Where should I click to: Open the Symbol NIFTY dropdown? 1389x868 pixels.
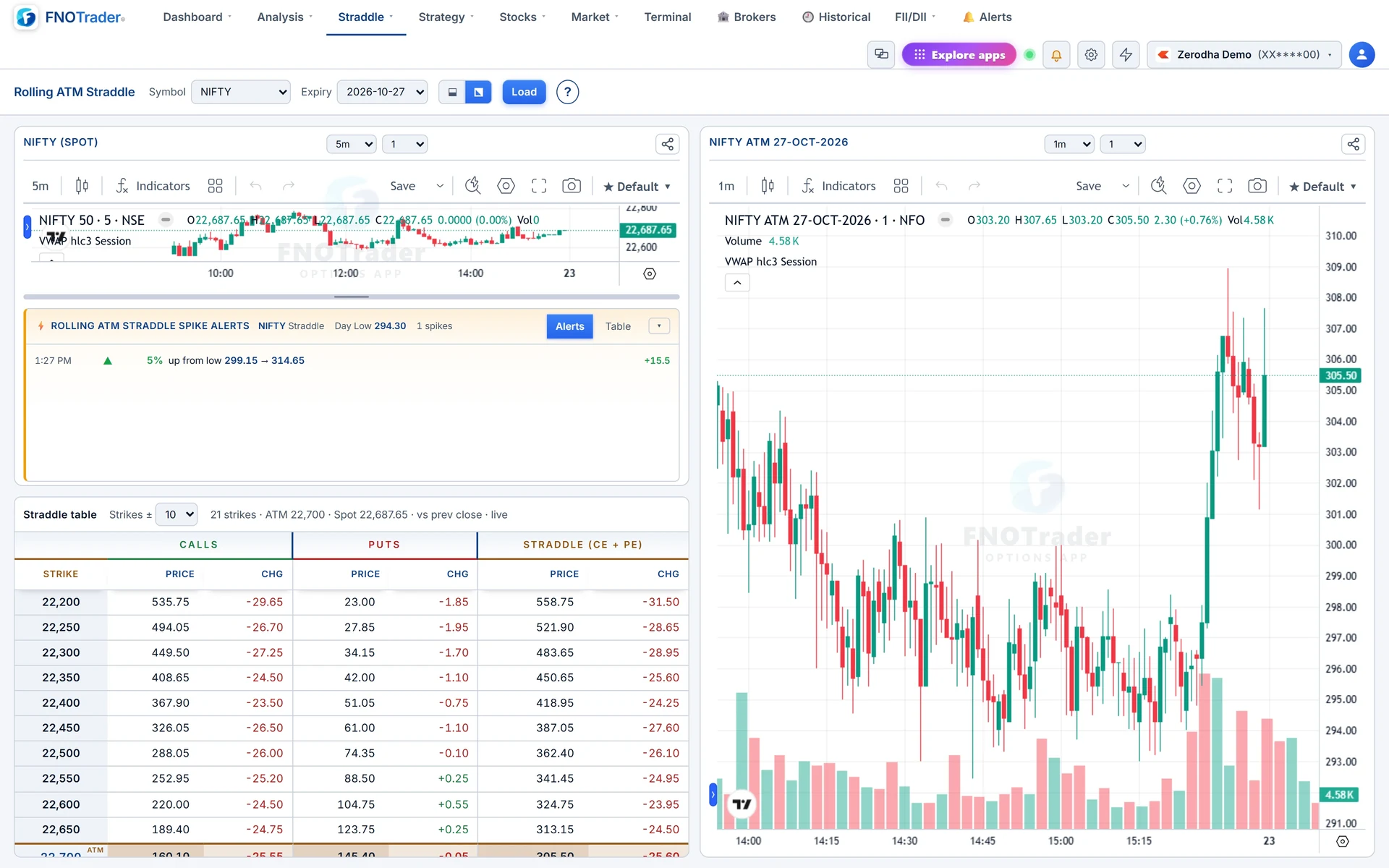[241, 92]
